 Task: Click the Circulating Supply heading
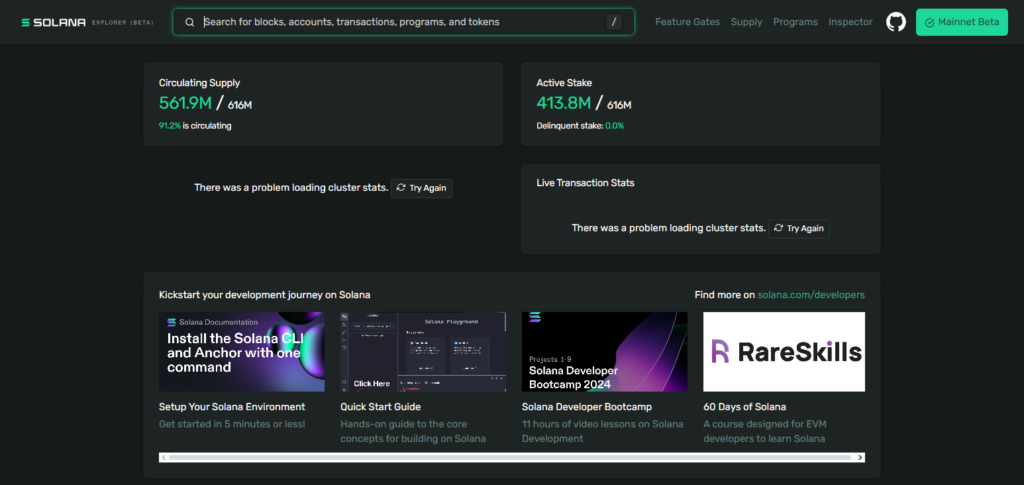click(200, 83)
